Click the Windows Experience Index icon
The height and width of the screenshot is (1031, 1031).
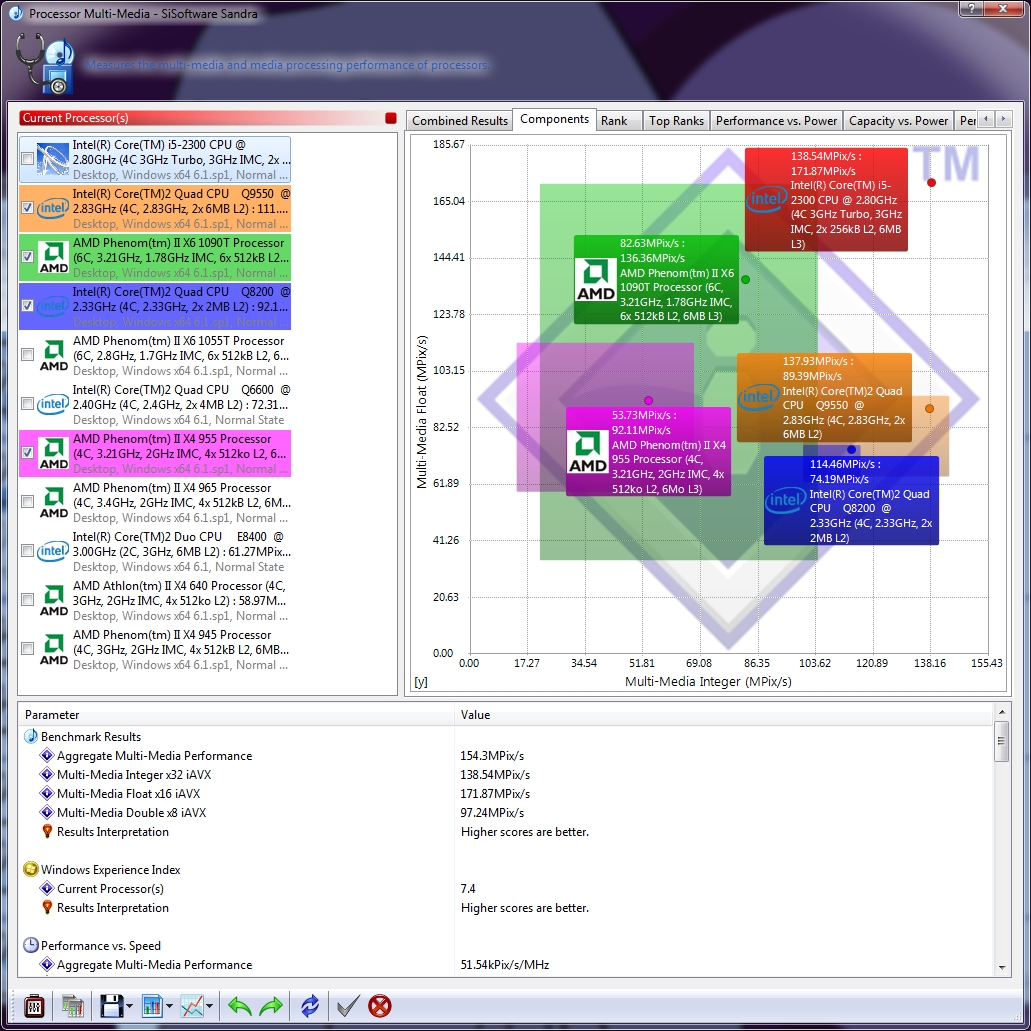point(31,869)
